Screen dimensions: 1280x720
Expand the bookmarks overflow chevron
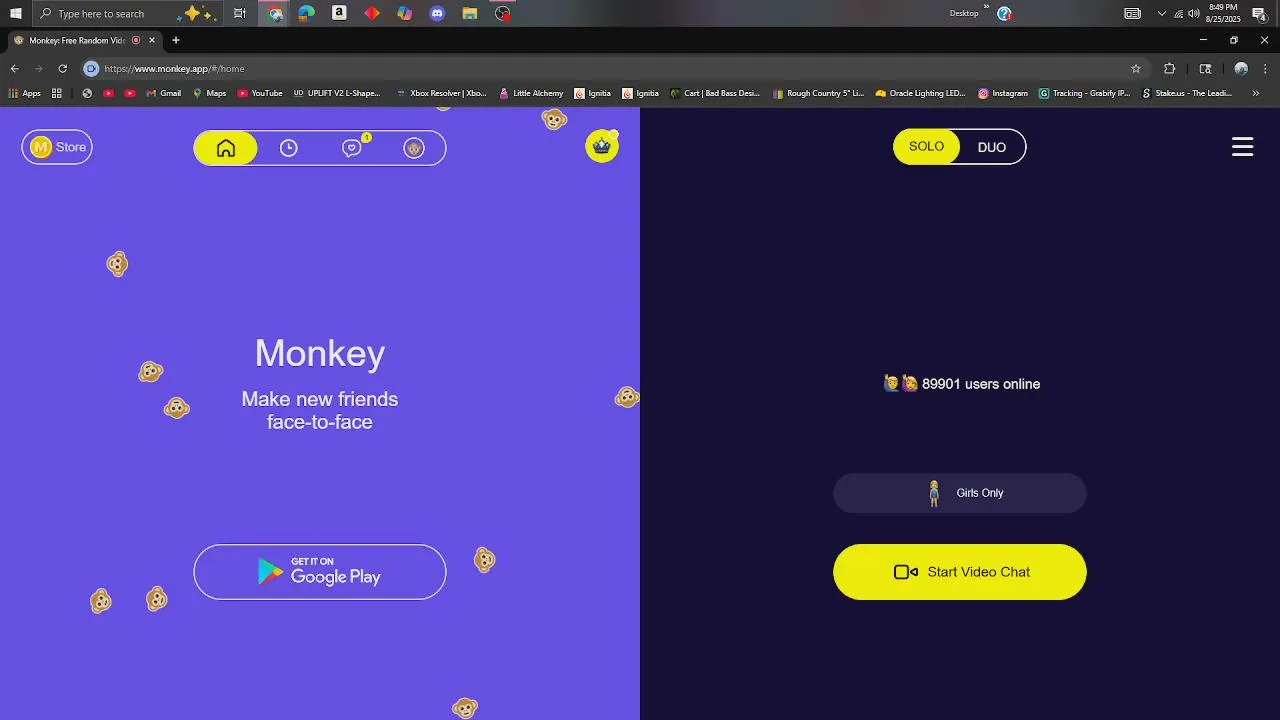click(x=1256, y=93)
